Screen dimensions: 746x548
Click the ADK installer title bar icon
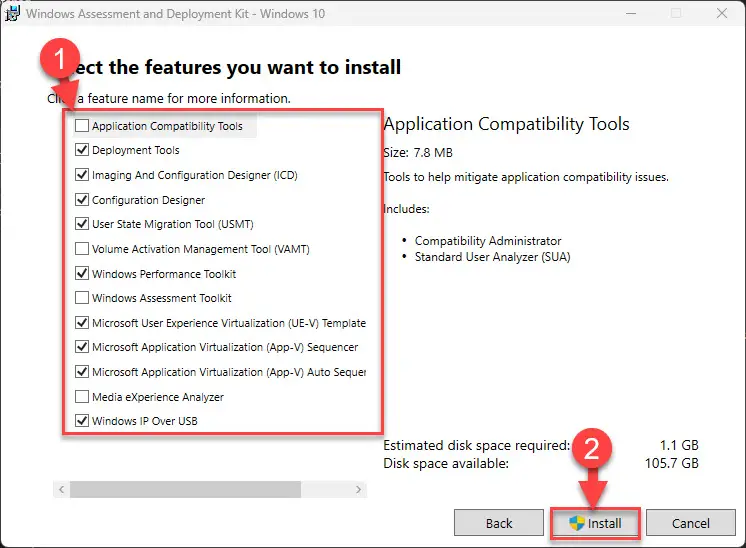pyautogui.click(x=12, y=13)
